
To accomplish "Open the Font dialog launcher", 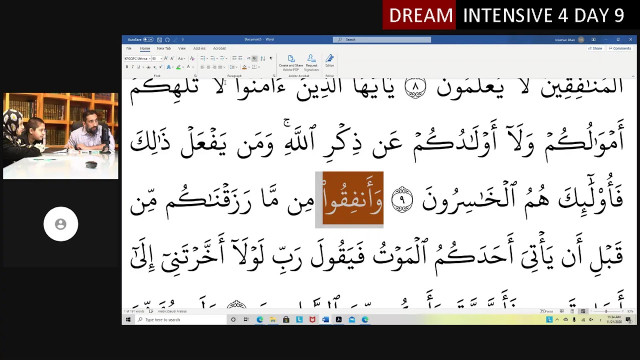I will point(196,76).
